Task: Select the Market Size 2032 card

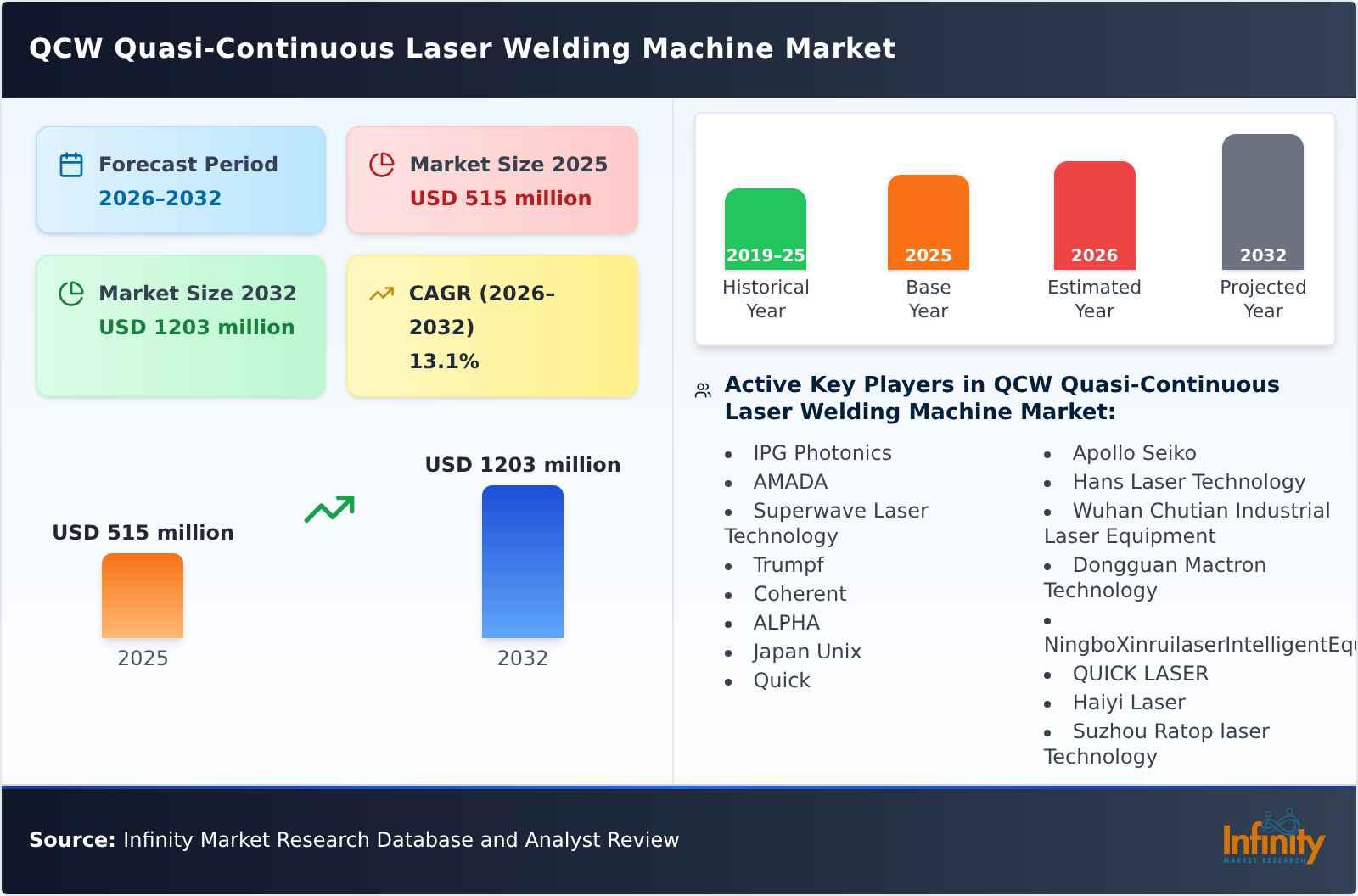Action: [x=181, y=326]
